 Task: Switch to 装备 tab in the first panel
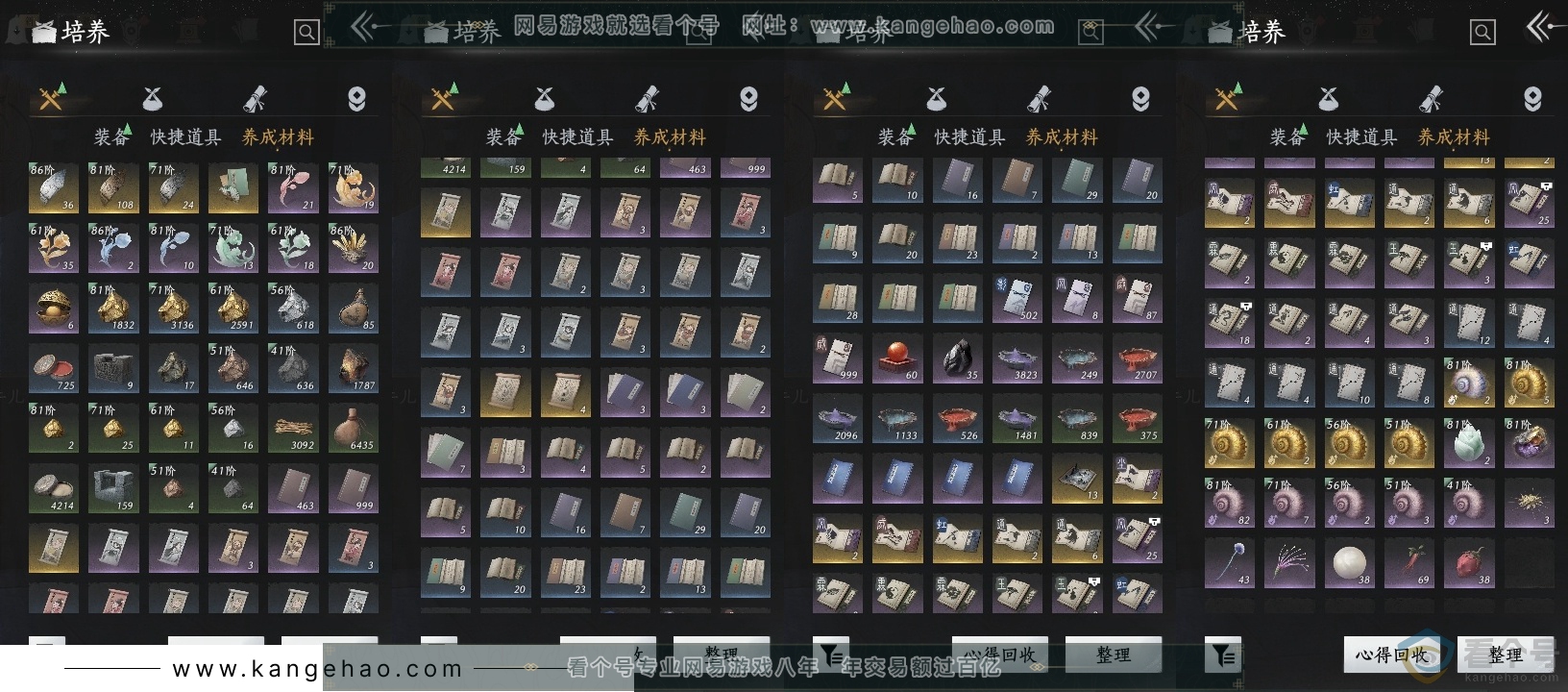(111, 137)
